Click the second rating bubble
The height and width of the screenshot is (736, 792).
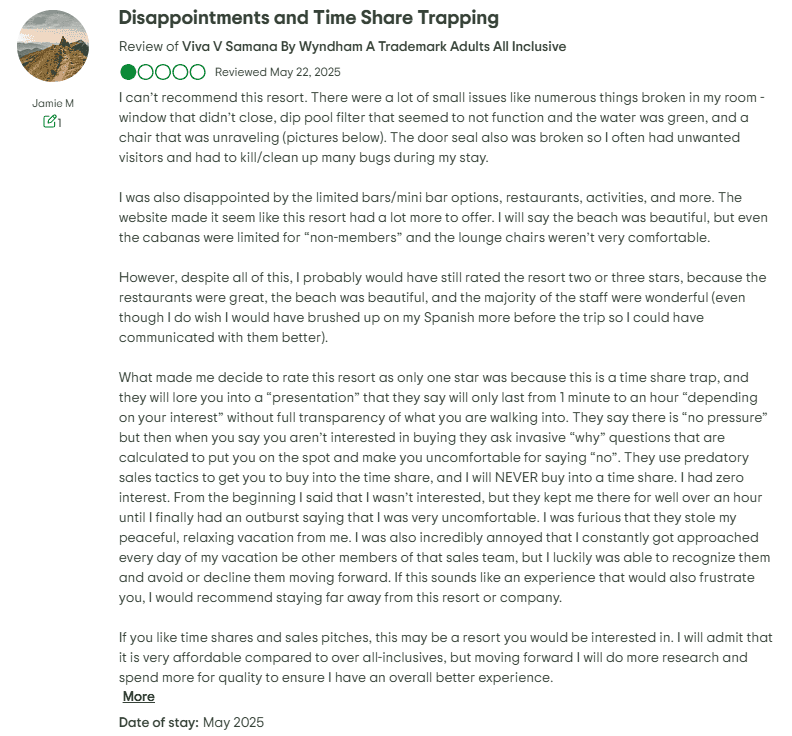pos(146,72)
